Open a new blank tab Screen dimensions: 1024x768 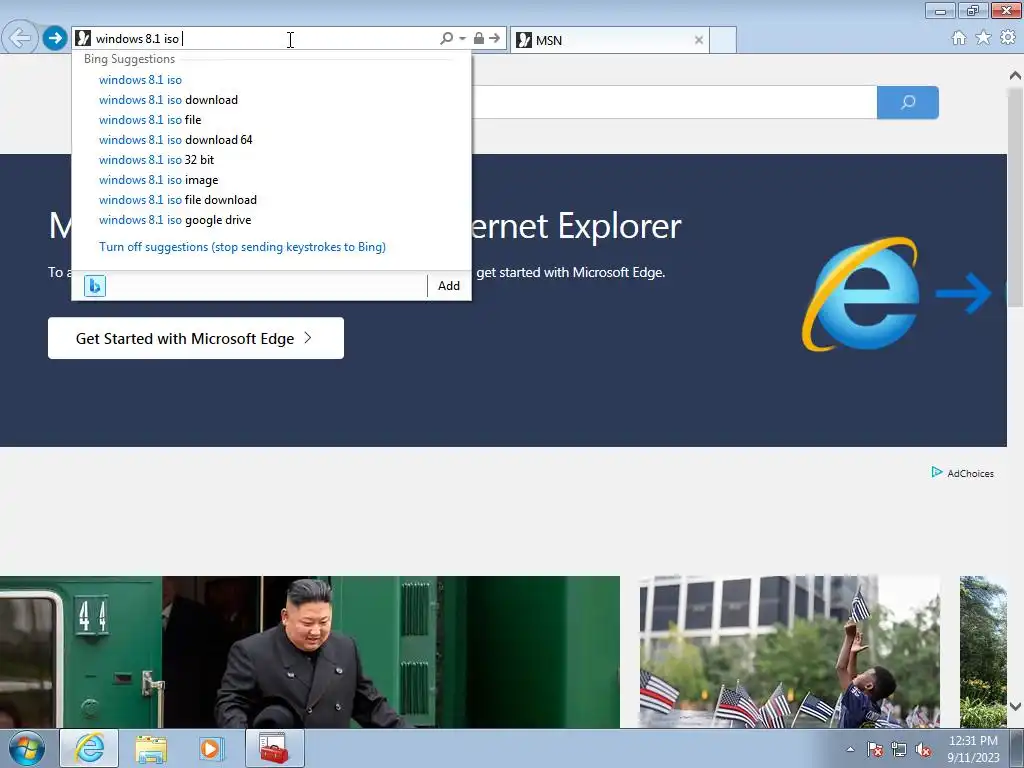pyautogui.click(x=723, y=40)
